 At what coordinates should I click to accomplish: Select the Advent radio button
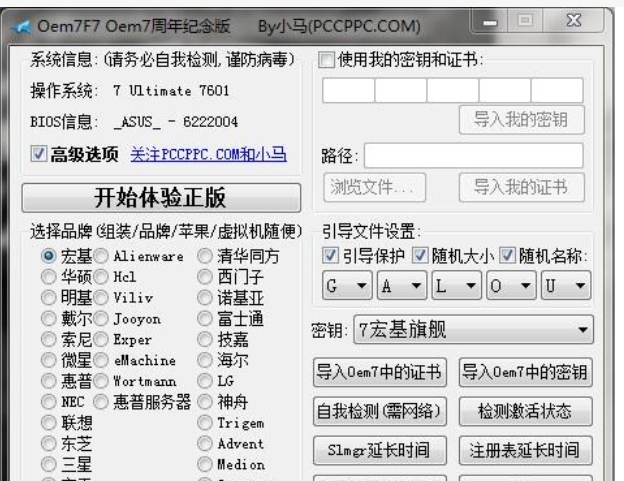coord(205,444)
